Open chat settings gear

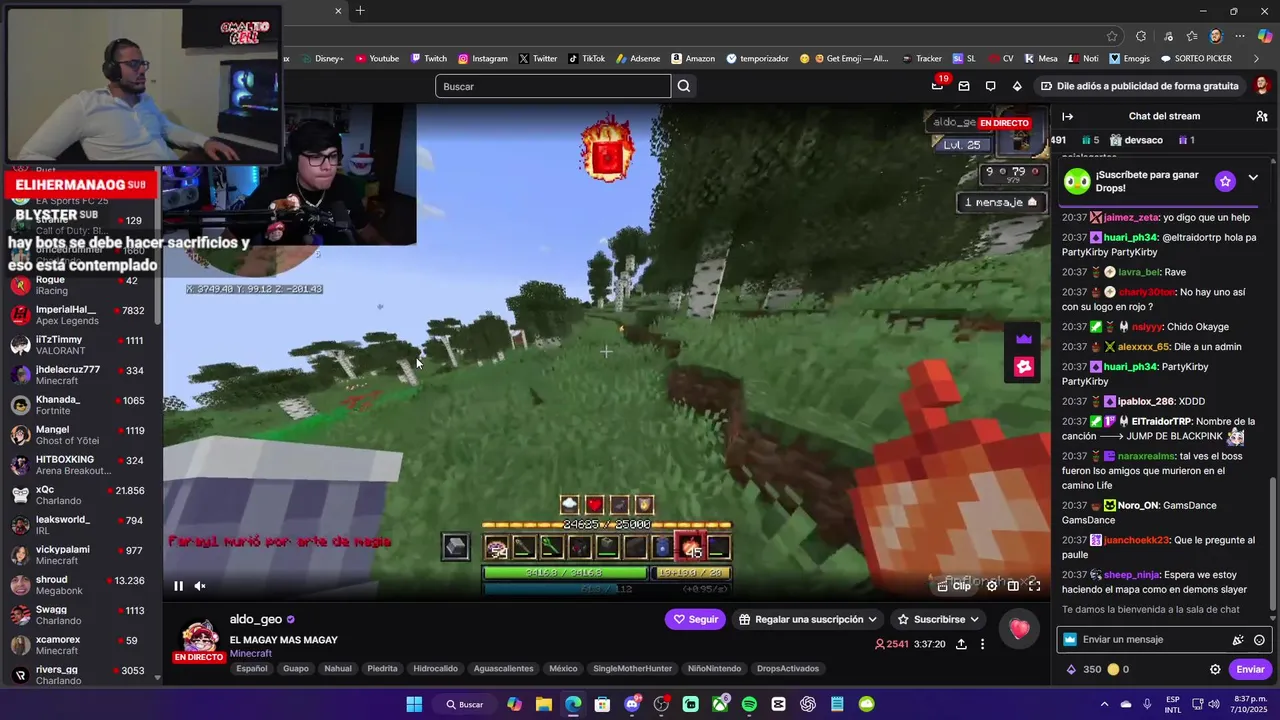click(1215, 670)
